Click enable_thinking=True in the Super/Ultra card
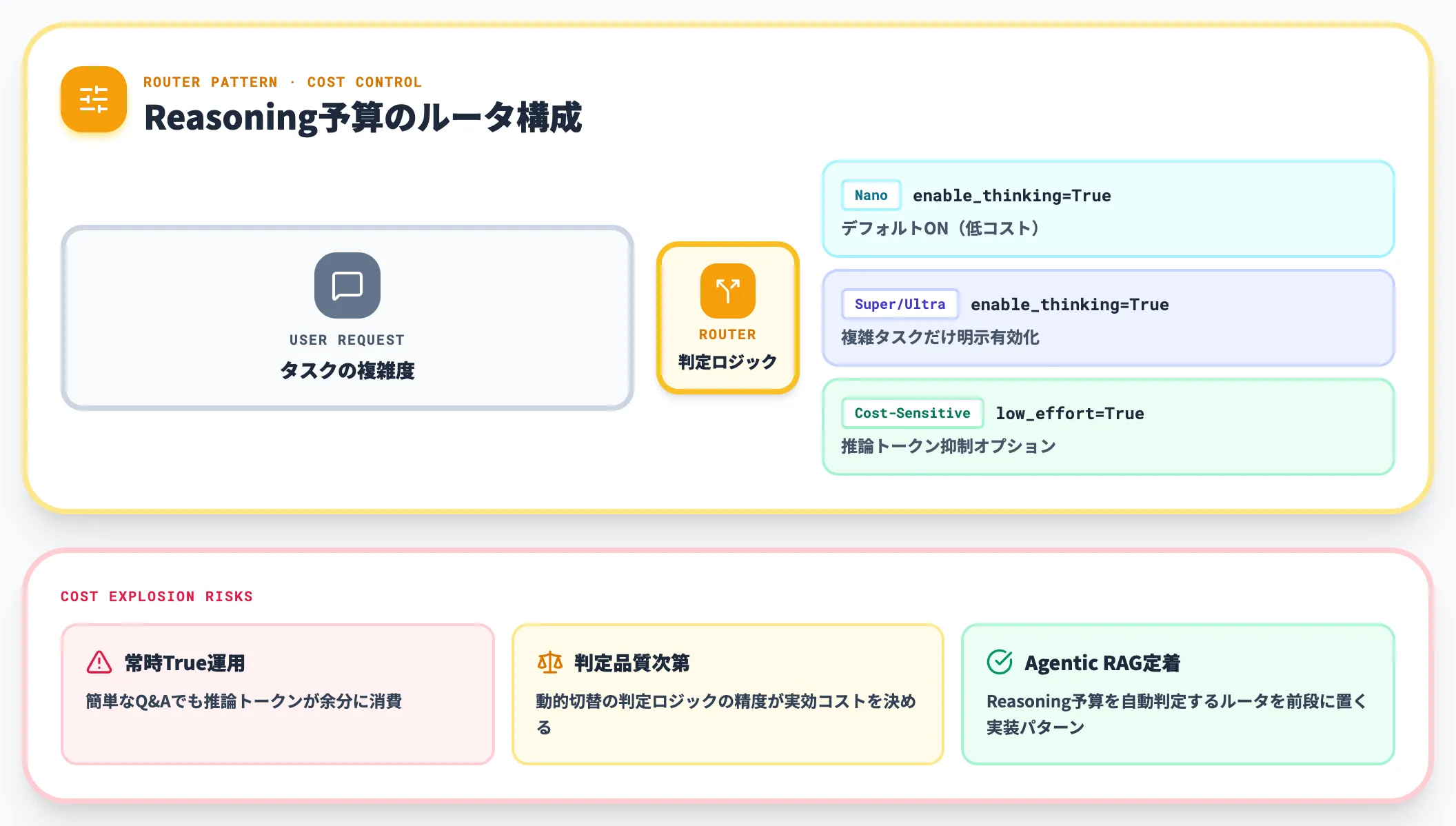The height and width of the screenshot is (826, 1456). tap(1069, 305)
